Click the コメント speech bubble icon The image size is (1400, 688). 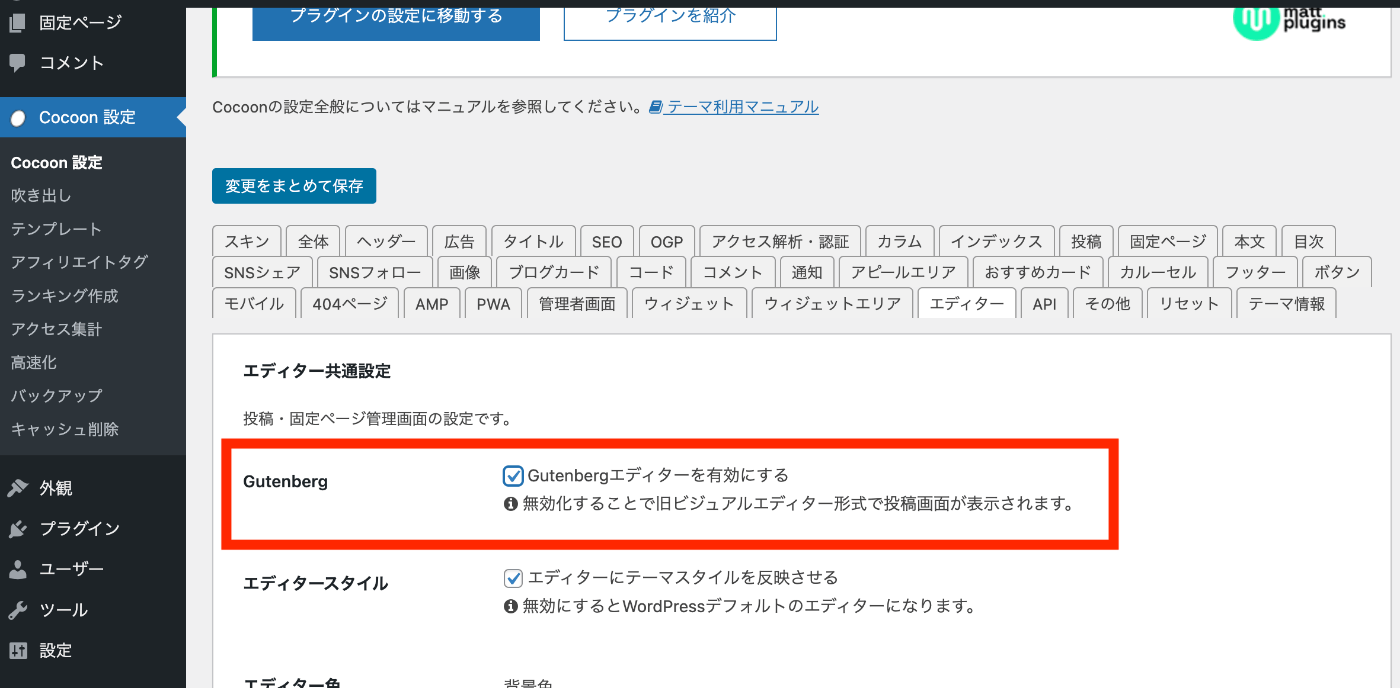tap(18, 63)
